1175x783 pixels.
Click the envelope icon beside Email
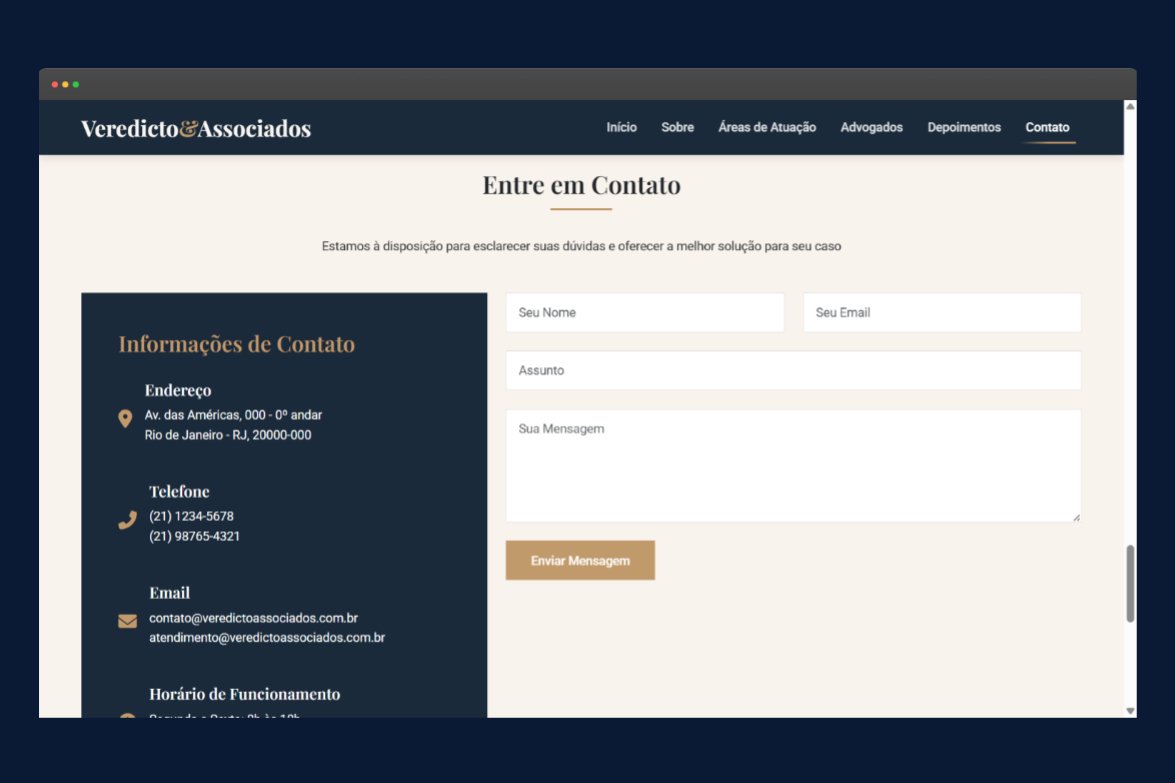coord(127,620)
